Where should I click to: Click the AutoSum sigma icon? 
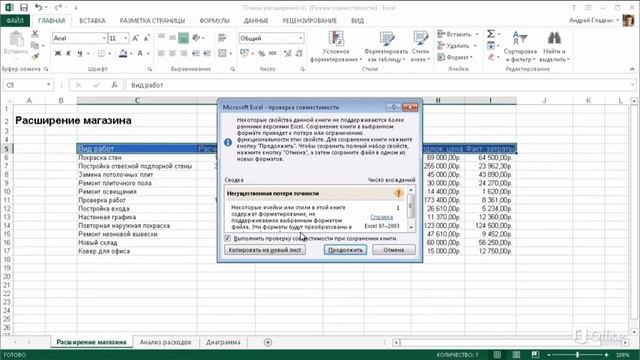tap(491, 34)
